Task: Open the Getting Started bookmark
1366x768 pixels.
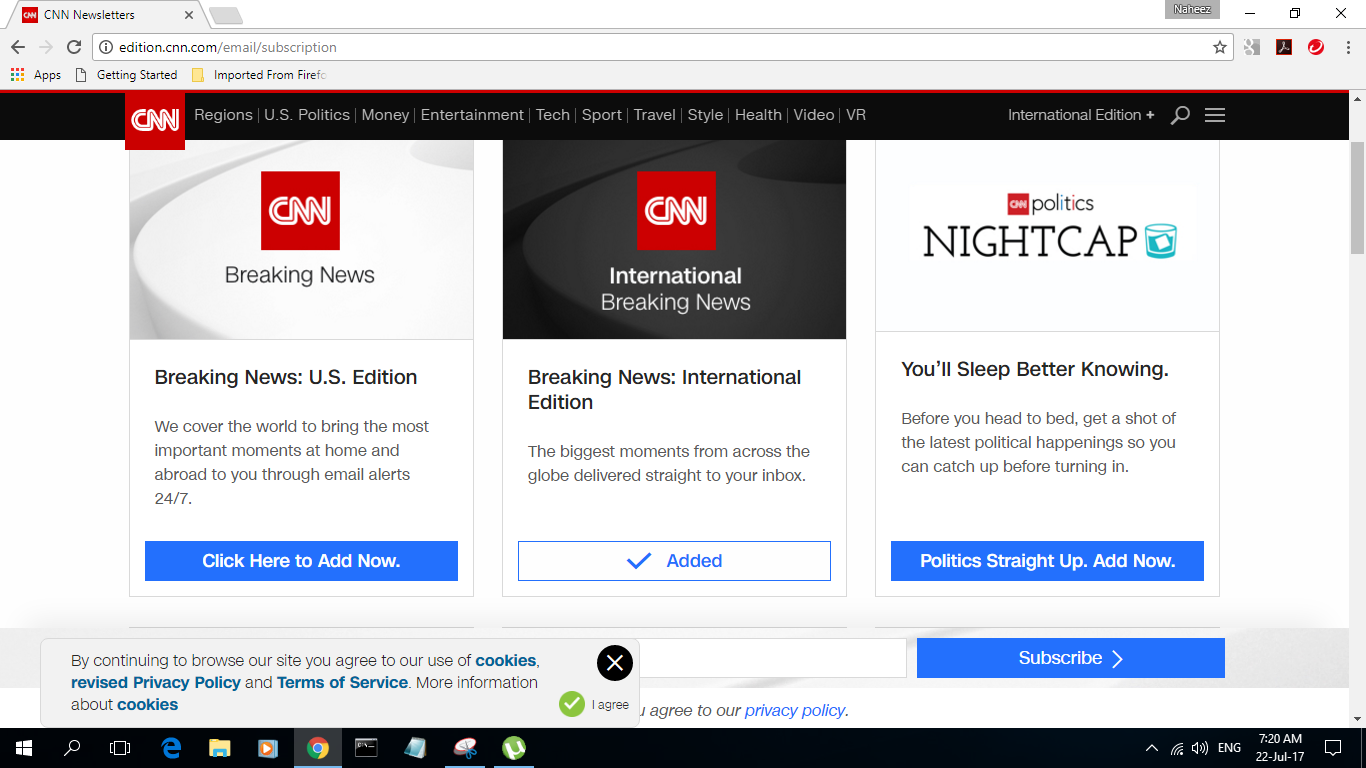Action: (127, 75)
